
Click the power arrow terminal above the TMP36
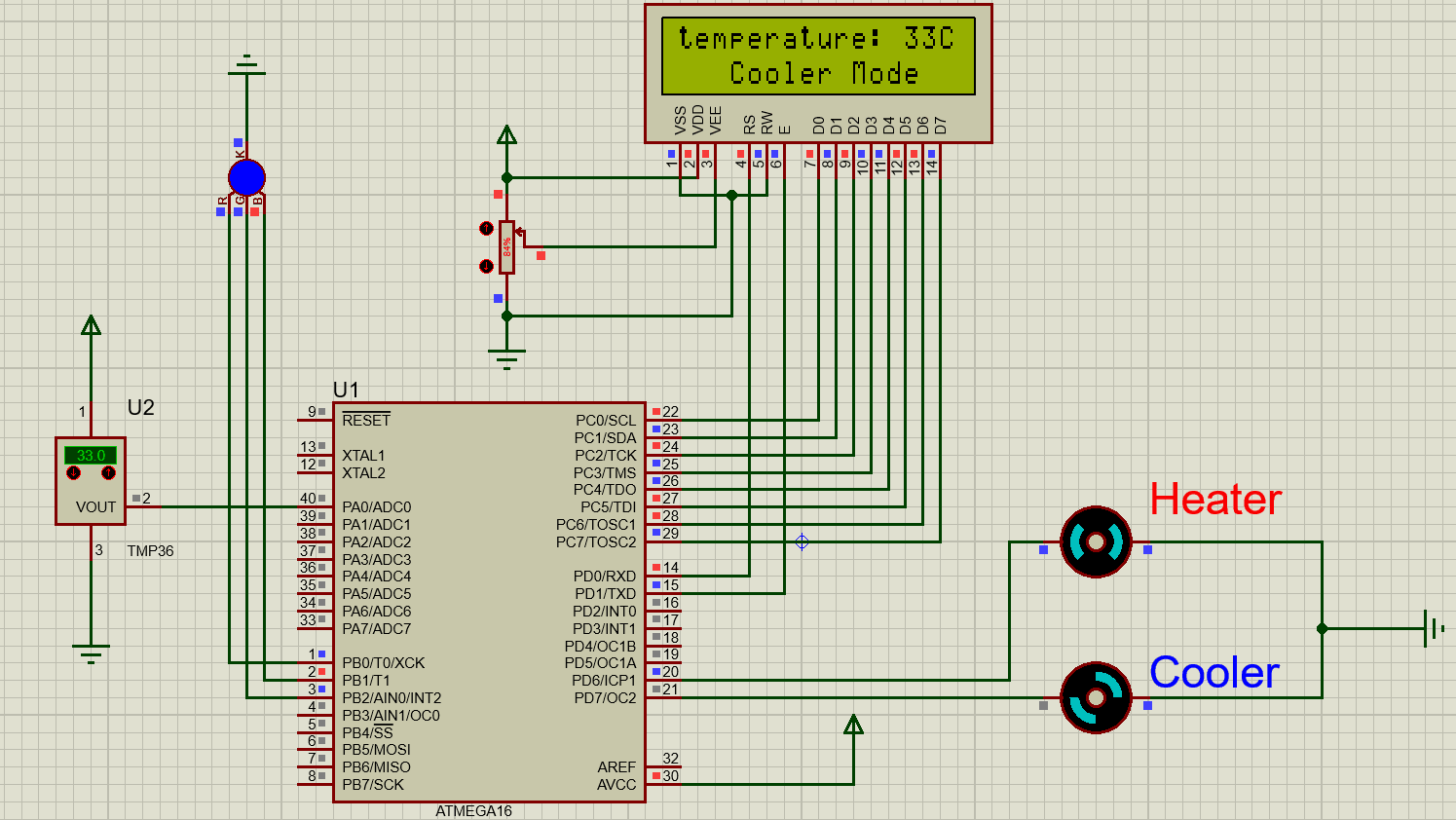[92, 325]
